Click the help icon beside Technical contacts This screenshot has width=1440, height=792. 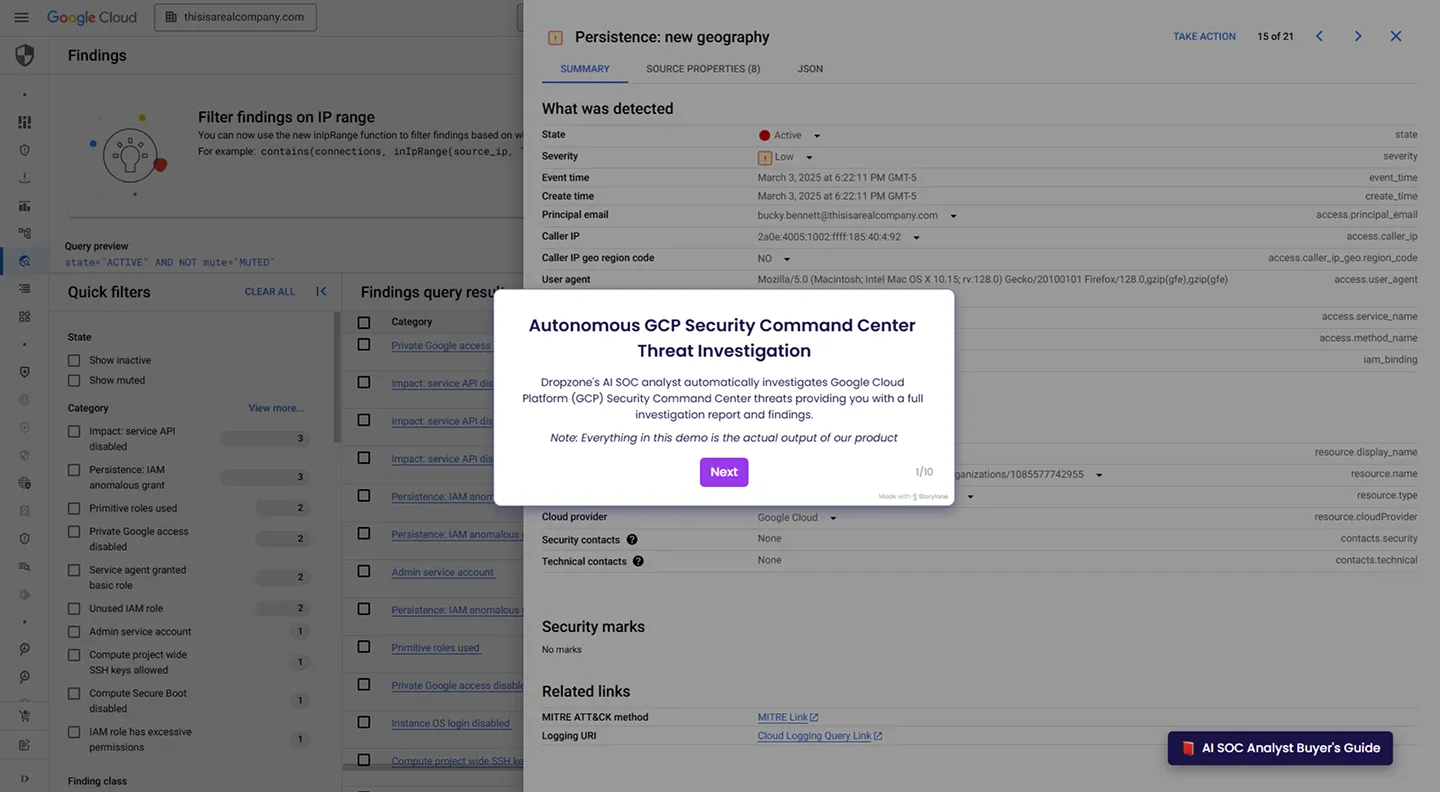[638, 561]
